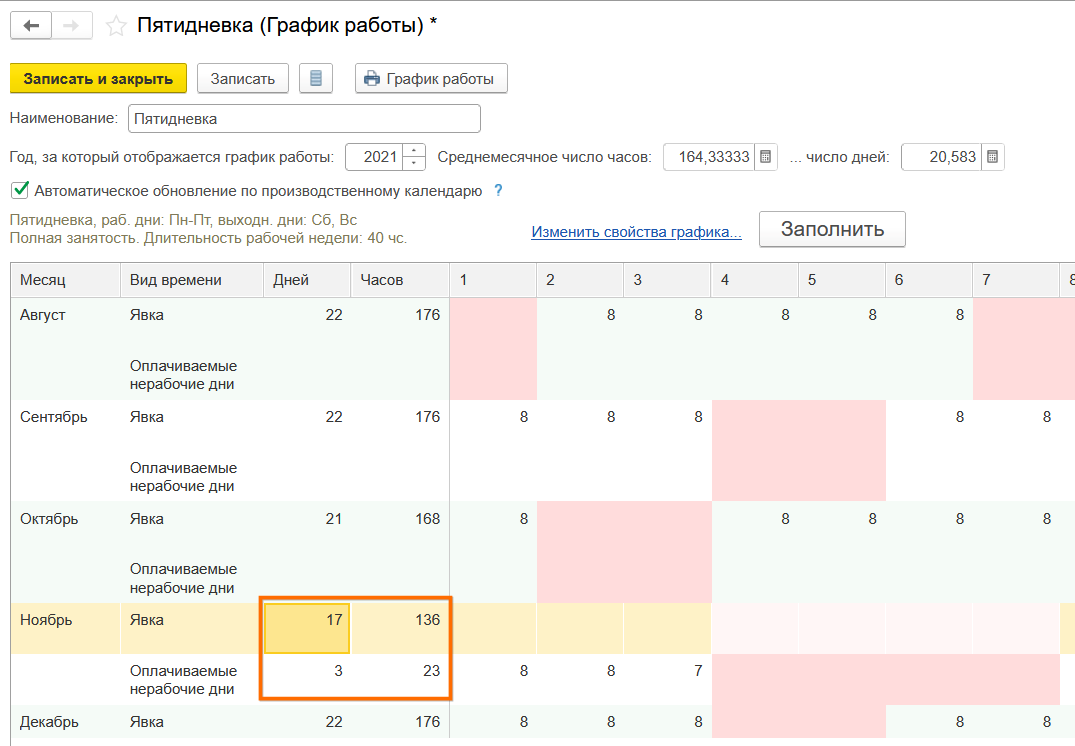Open the Изменить свойства графика link
The height and width of the screenshot is (746, 1075).
[636, 232]
